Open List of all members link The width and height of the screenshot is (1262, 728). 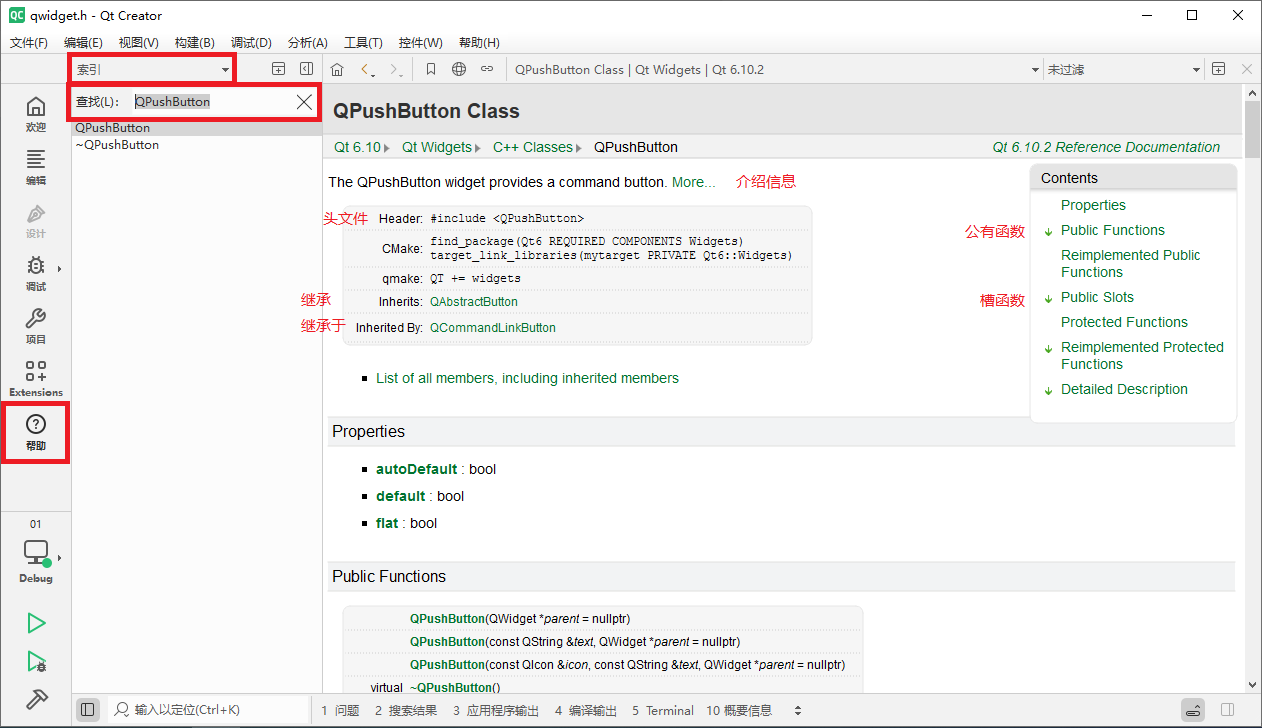point(527,378)
